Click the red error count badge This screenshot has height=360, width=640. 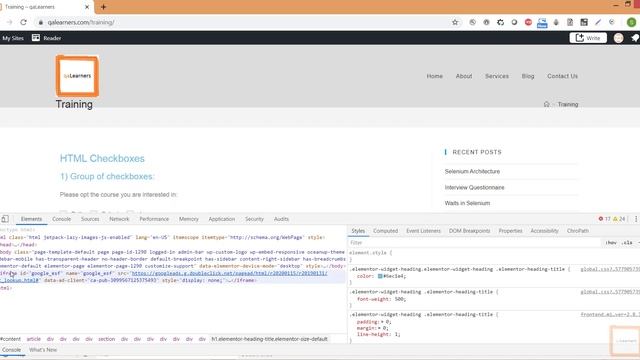(604, 219)
